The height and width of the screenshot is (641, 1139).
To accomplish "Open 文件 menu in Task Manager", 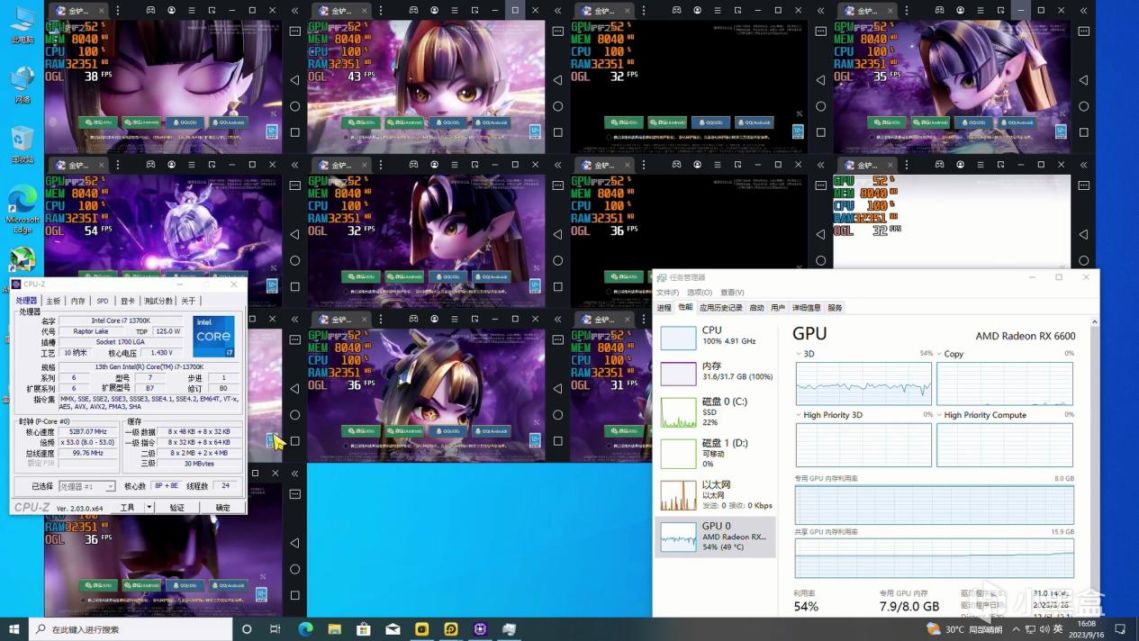I will point(667,292).
